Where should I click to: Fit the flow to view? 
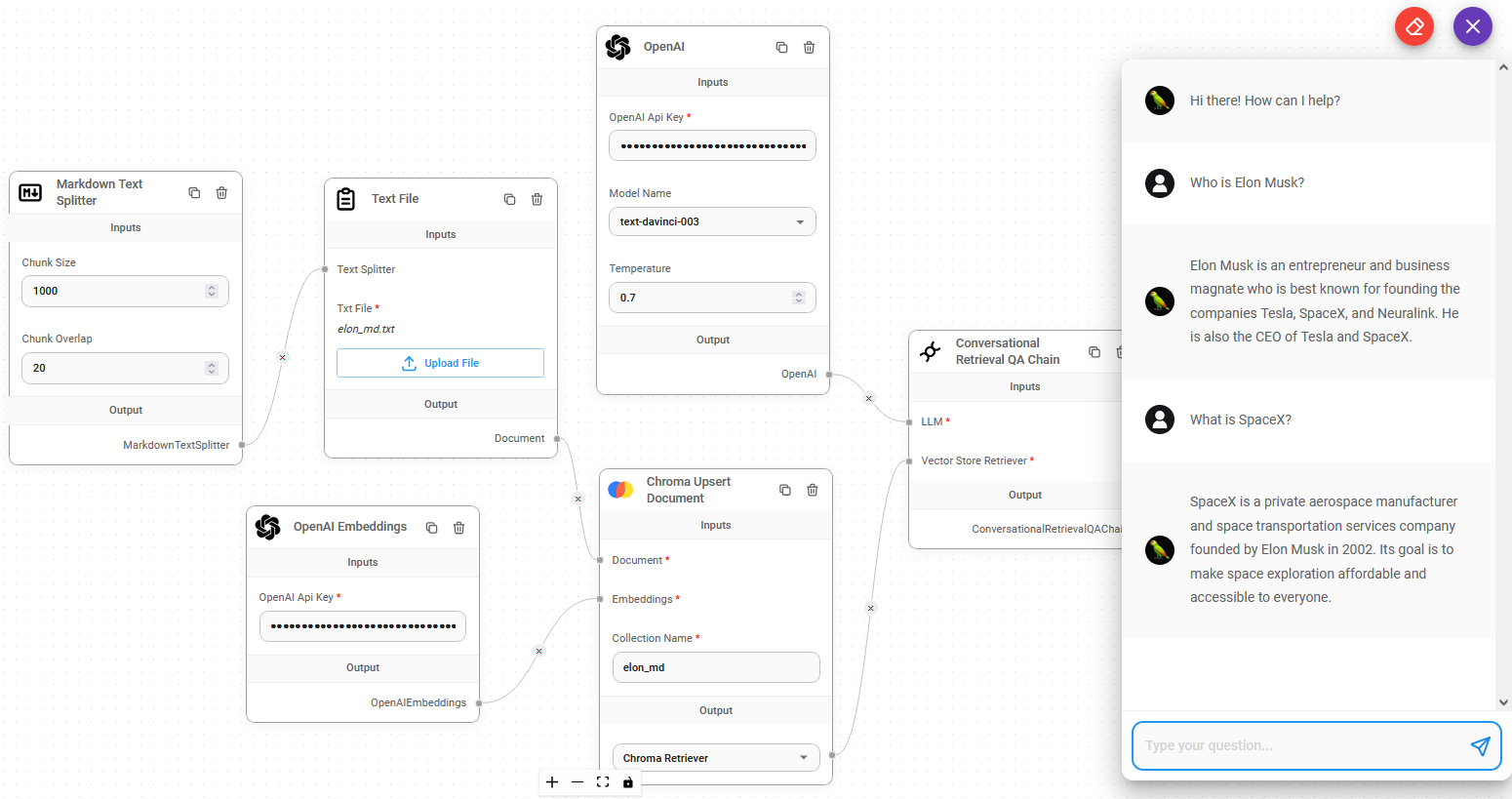pyautogui.click(x=603, y=782)
